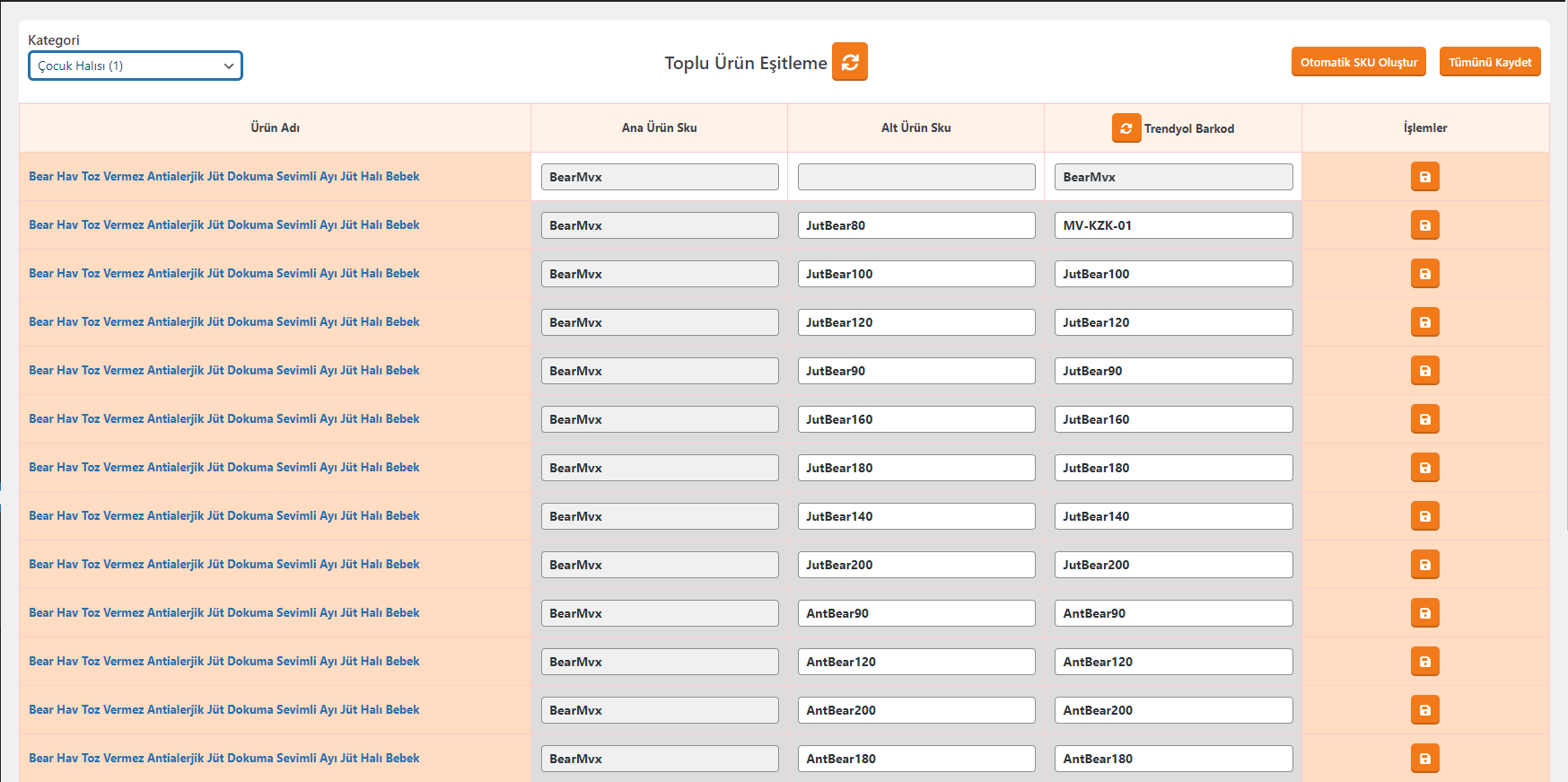The width and height of the screenshot is (1568, 782).
Task: Save the AntBear180 row
Action: (1424, 759)
